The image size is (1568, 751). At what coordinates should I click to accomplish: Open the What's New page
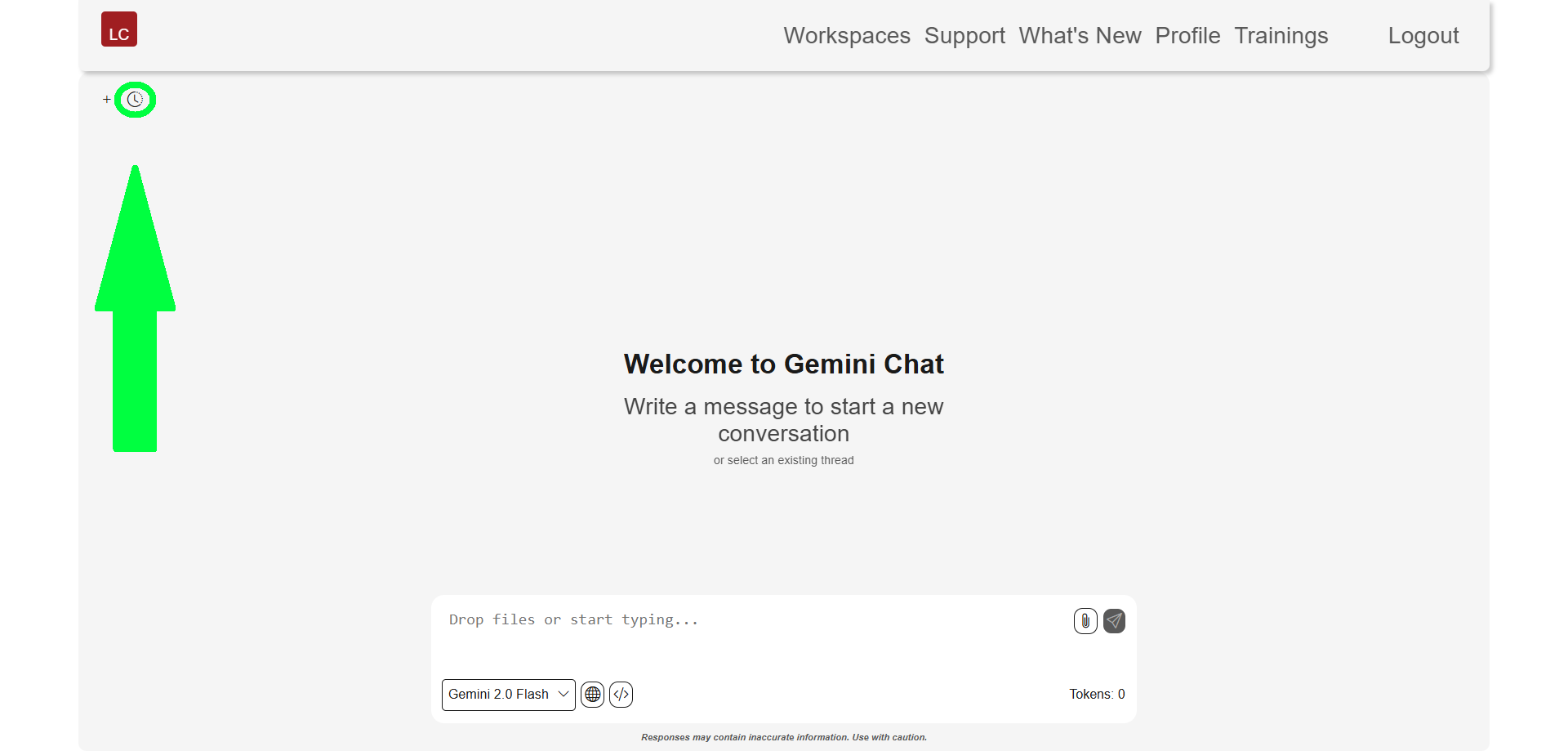(x=1080, y=36)
